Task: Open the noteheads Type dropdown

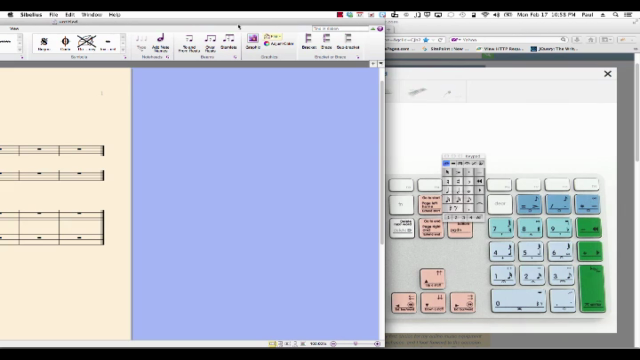Action: pyautogui.click(x=141, y=42)
